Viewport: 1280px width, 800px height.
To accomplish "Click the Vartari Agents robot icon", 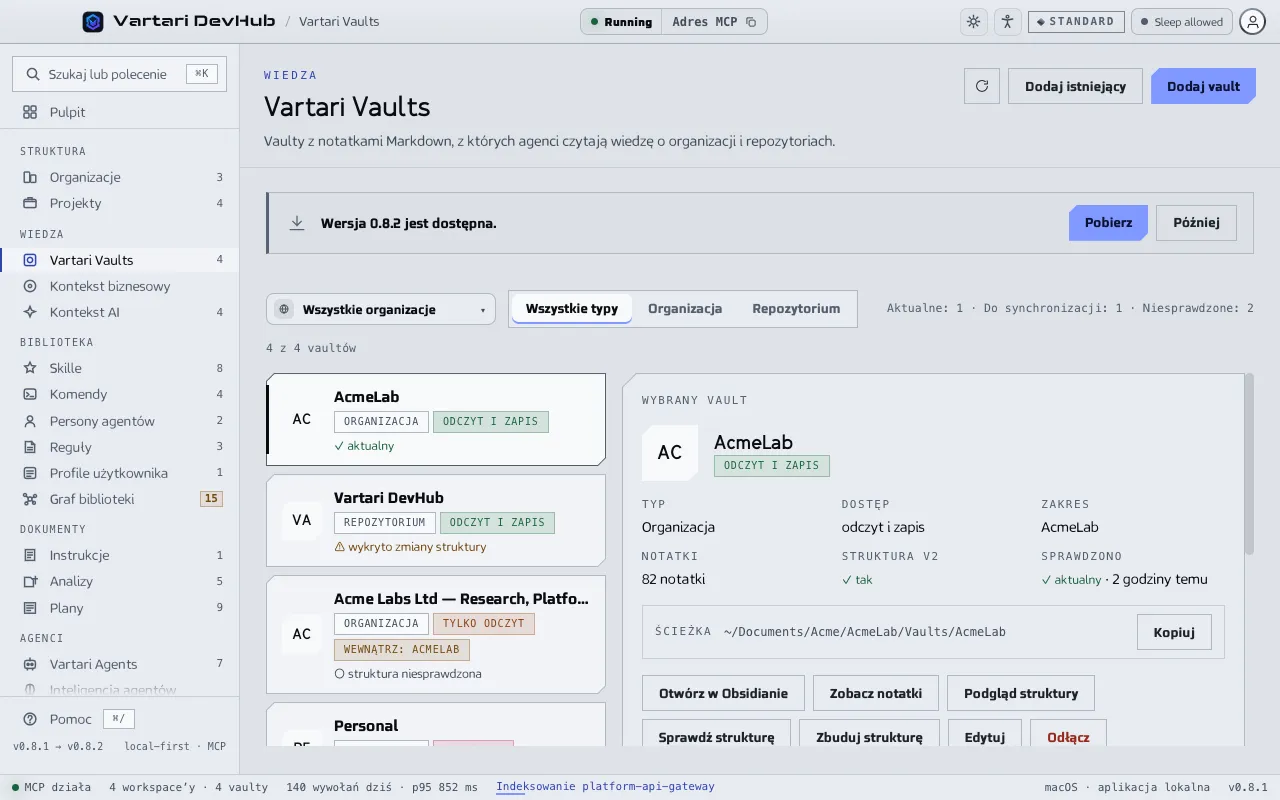I will click(x=30, y=664).
